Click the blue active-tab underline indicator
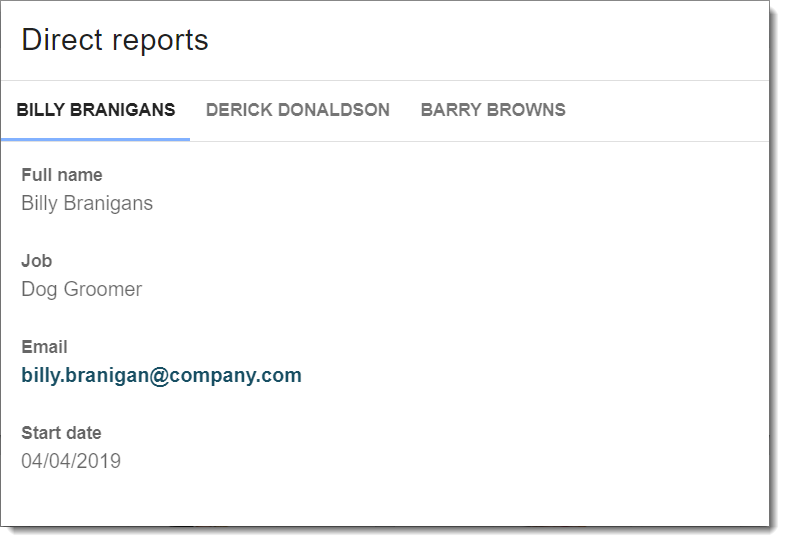785x542 pixels. coord(96,139)
